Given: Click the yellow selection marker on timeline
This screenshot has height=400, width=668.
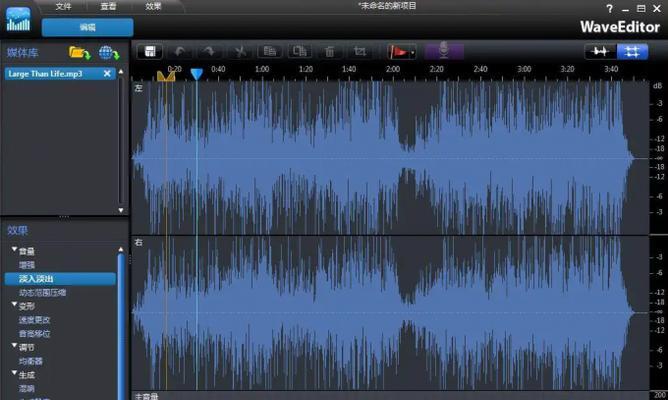Looking at the screenshot, I should [166, 76].
